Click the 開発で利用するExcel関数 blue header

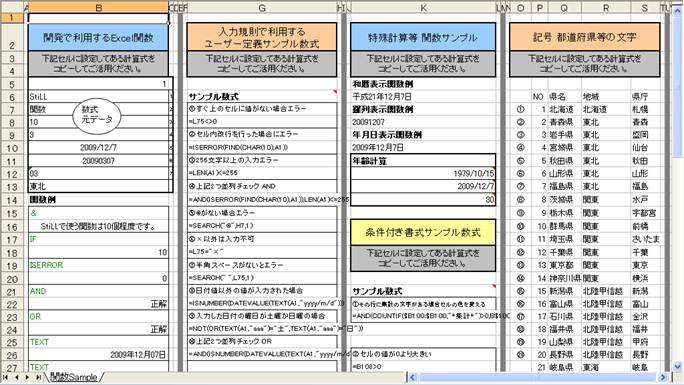click(x=99, y=37)
